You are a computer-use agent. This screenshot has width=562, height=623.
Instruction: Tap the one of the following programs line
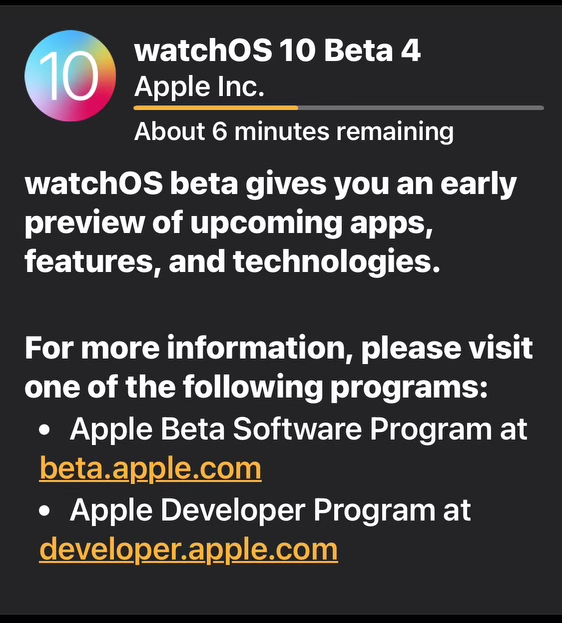pyautogui.click(x=256, y=387)
